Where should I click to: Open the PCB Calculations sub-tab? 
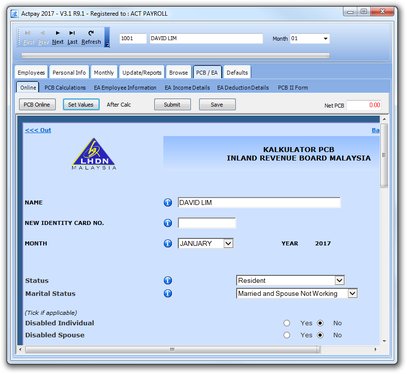coord(65,88)
